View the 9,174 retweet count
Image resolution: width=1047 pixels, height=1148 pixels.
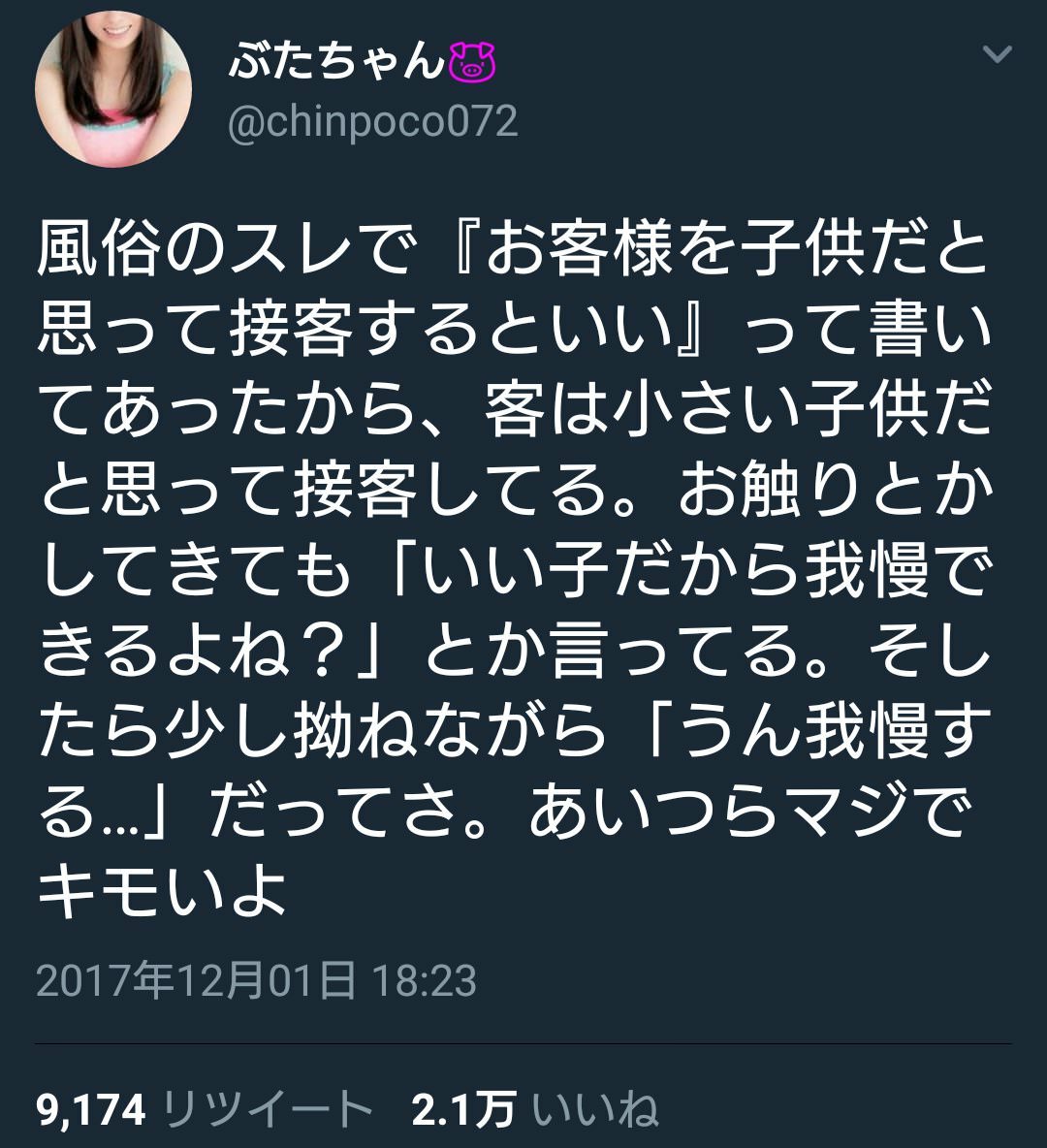coord(91,1109)
